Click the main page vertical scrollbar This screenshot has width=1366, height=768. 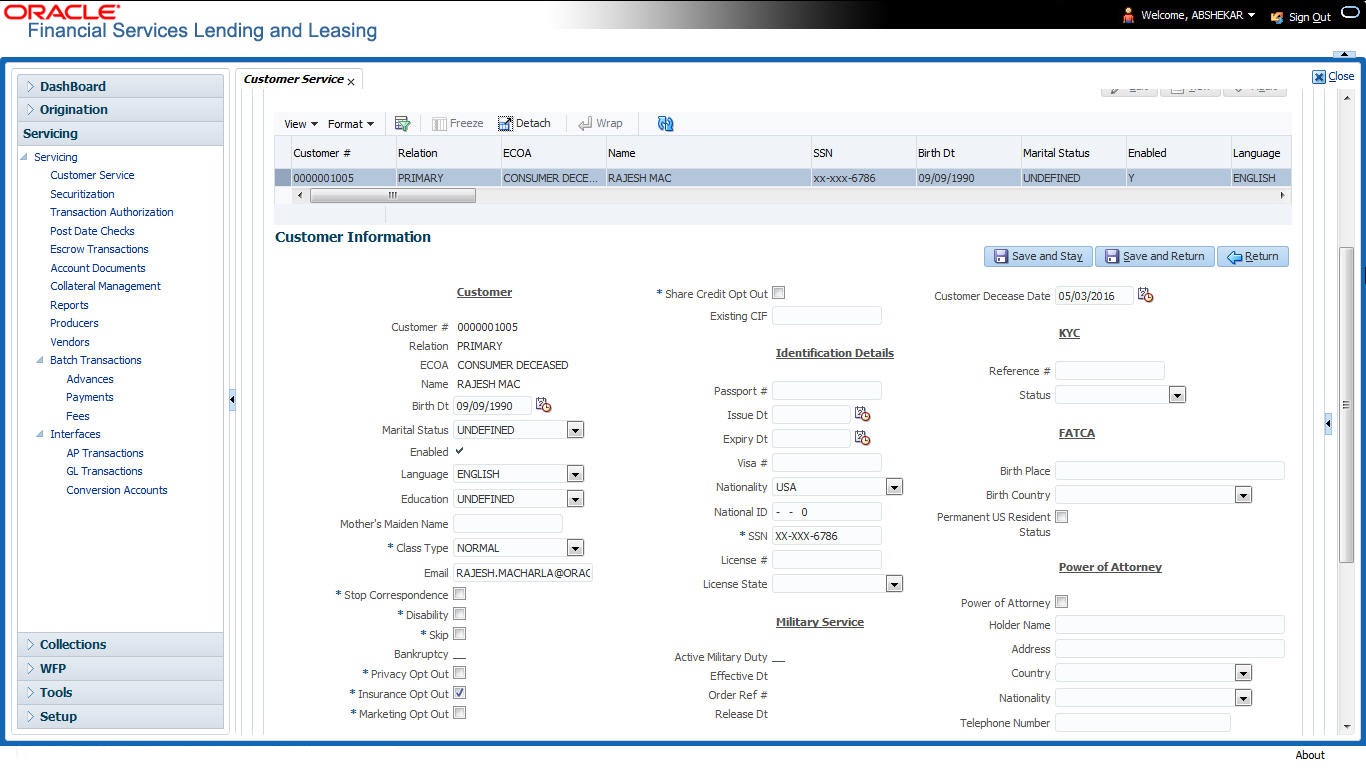pyautogui.click(x=1347, y=405)
